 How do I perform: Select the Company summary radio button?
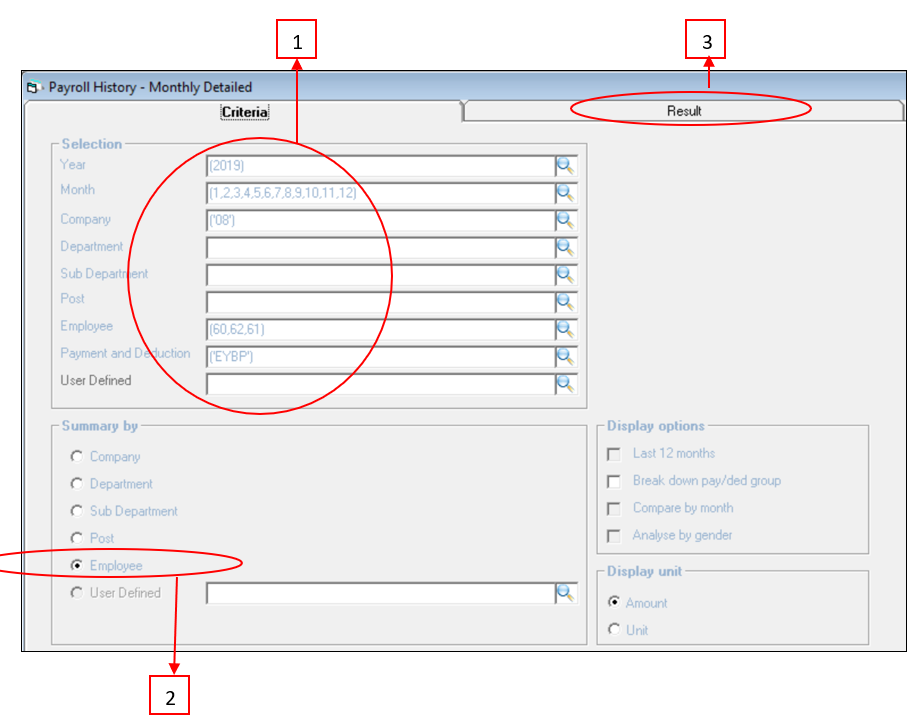click(x=77, y=457)
